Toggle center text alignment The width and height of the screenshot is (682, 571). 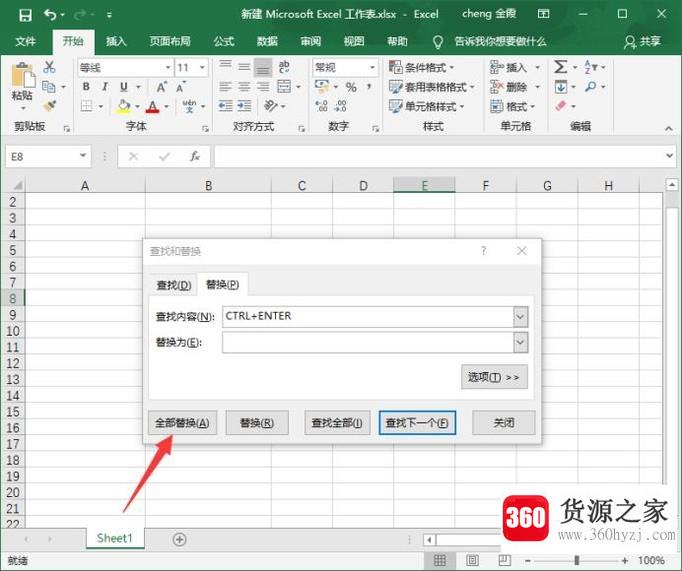pos(244,87)
